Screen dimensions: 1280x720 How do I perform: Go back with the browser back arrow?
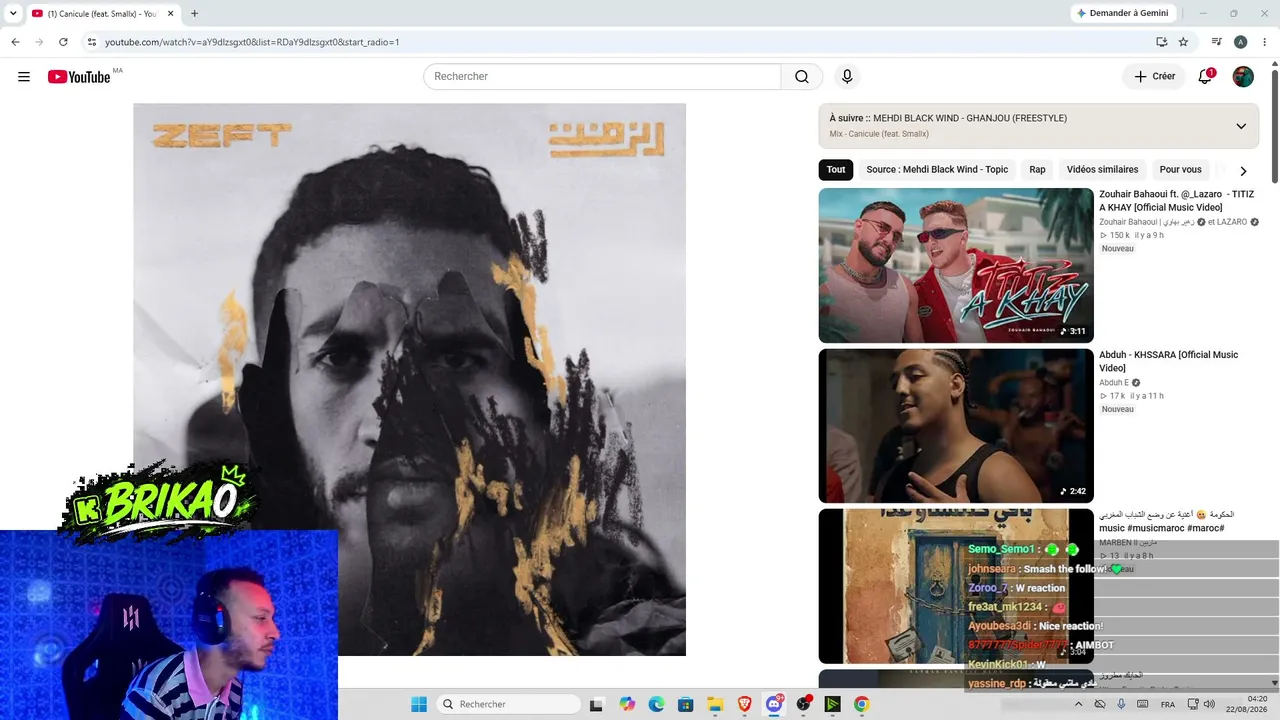click(x=15, y=42)
